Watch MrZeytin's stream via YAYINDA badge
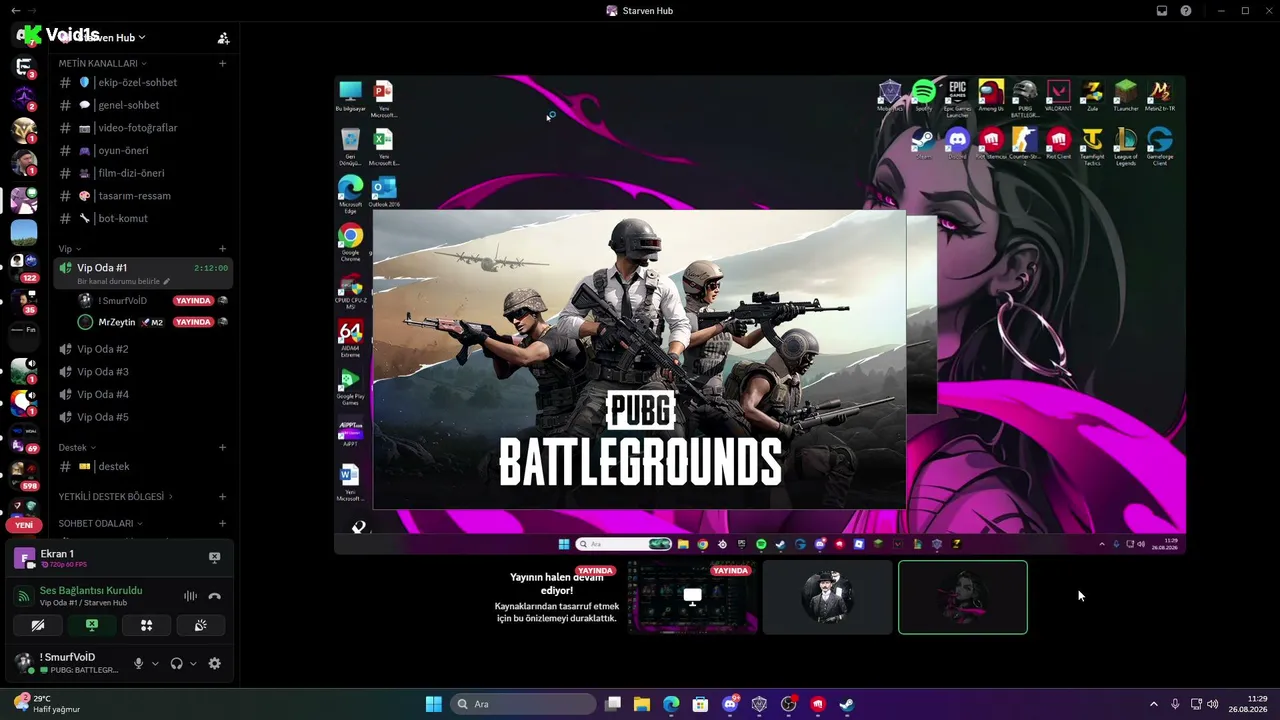This screenshot has width=1280, height=720. pos(193,322)
